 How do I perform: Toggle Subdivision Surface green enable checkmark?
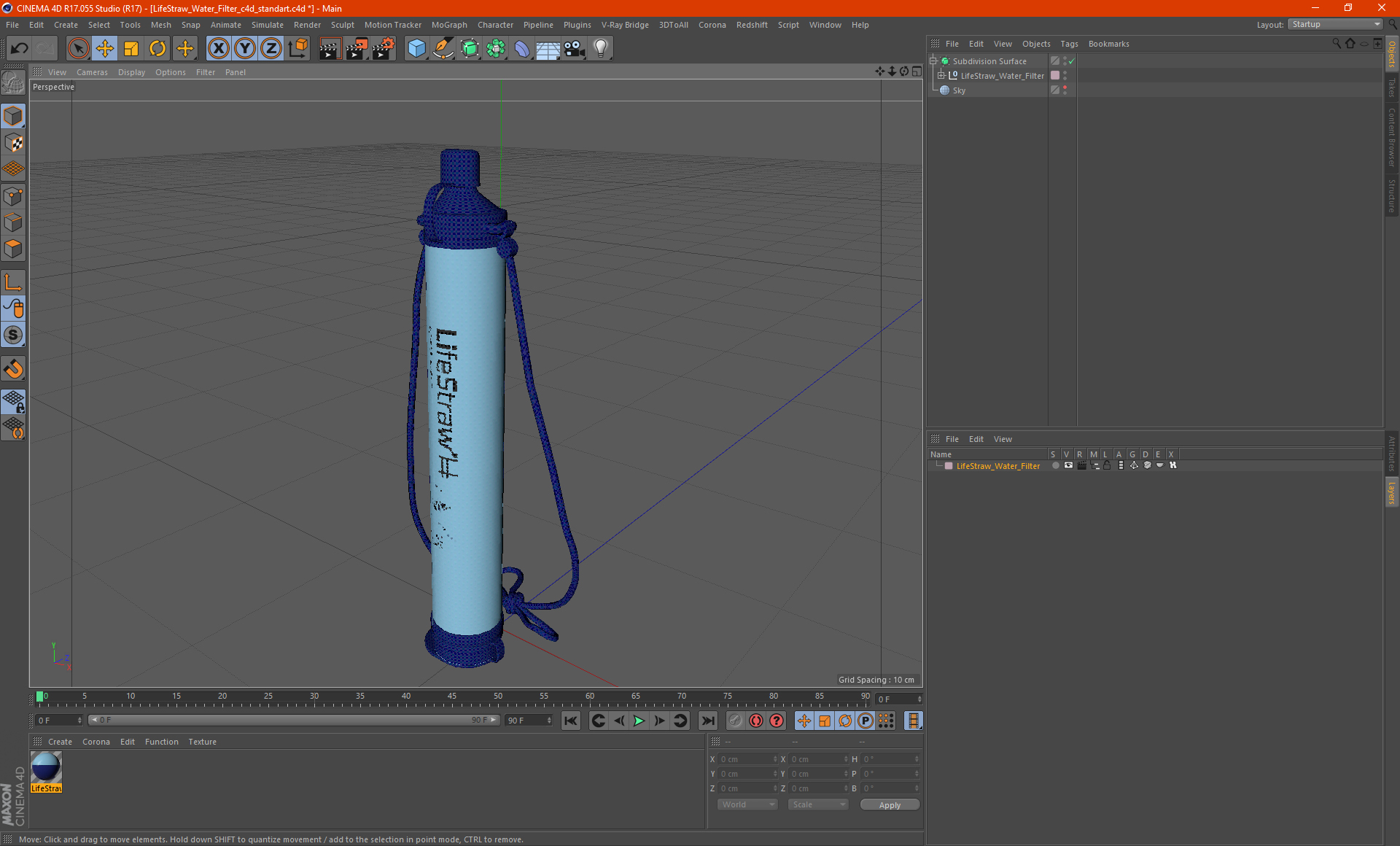click(x=1071, y=61)
